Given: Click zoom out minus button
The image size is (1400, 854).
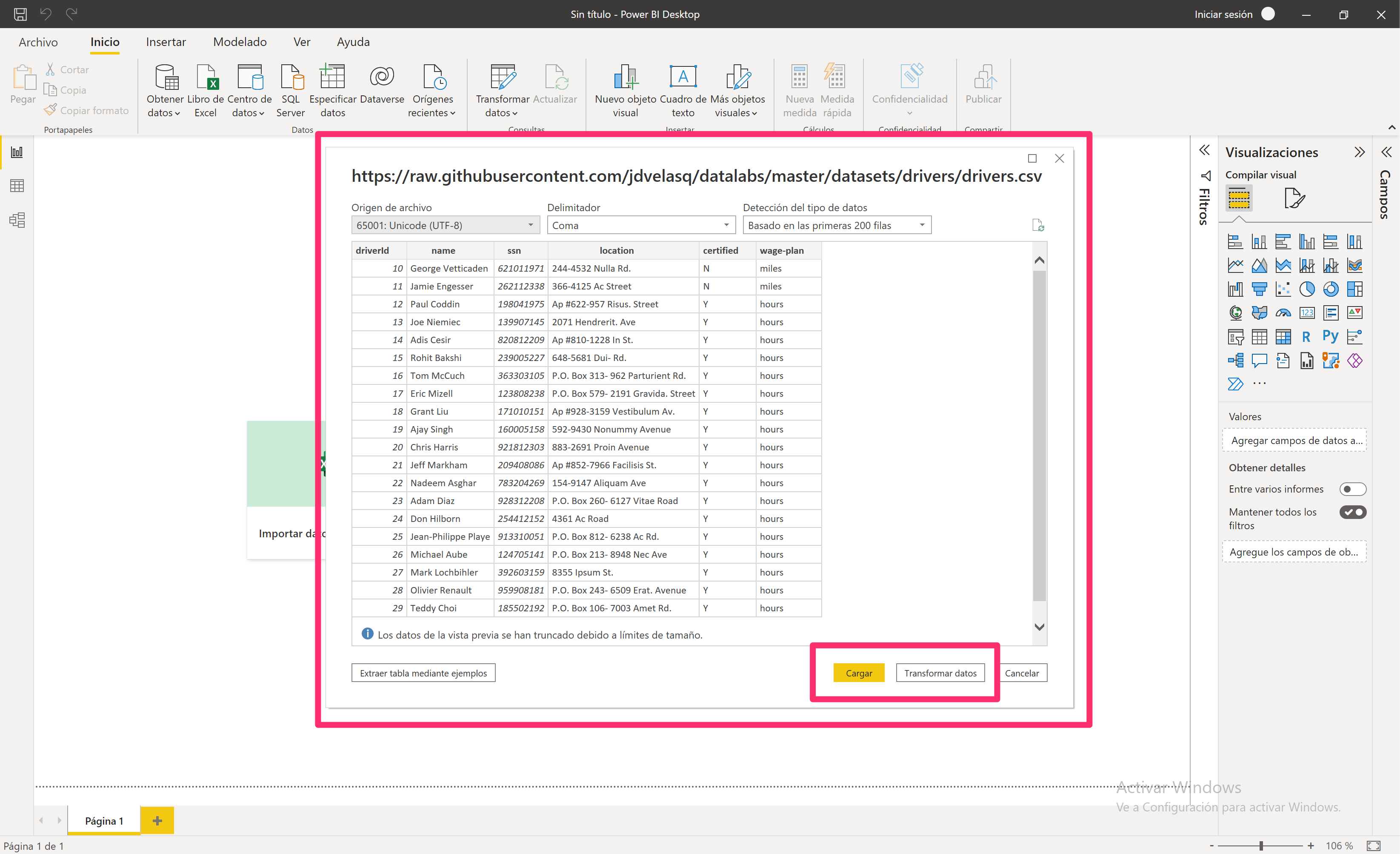Looking at the screenshot, I should pyautogui.click(x=1211, y=846).
